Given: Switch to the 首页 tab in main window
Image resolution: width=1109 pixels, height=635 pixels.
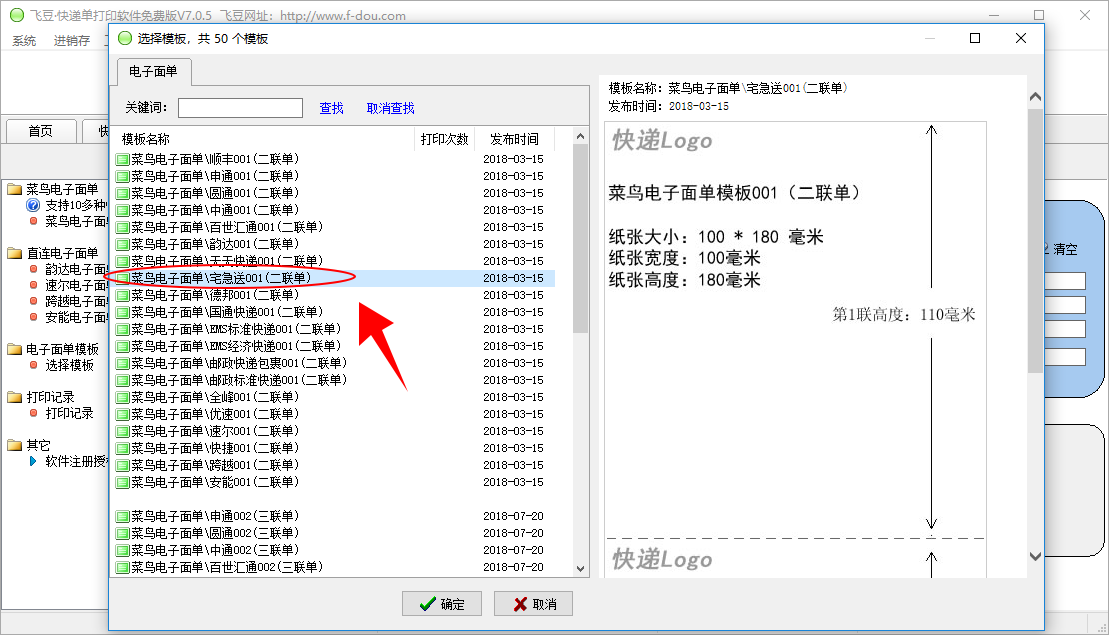Looking at the screenshot, I should [40, 131].
